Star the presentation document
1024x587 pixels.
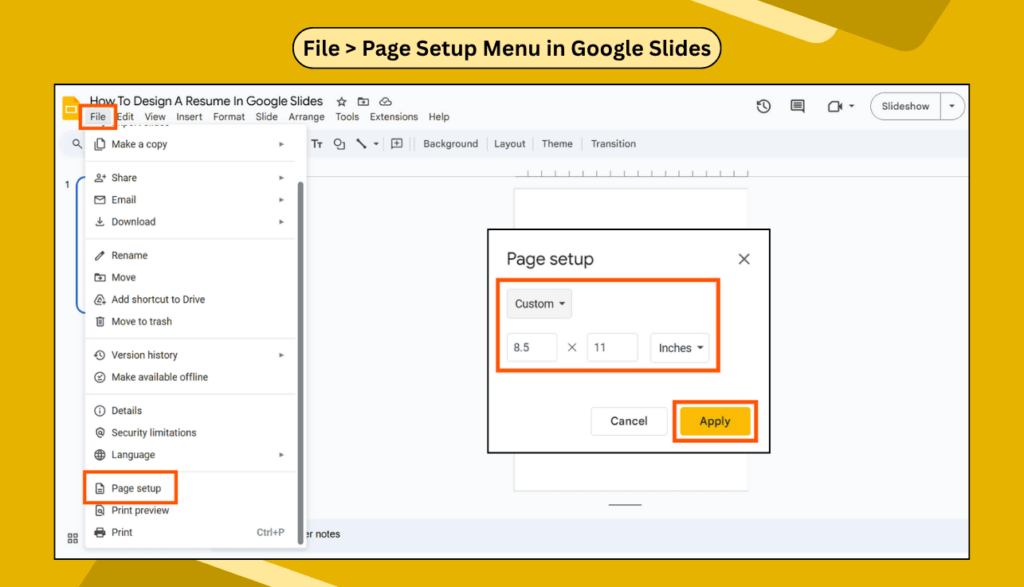click(x=340, y=101)
